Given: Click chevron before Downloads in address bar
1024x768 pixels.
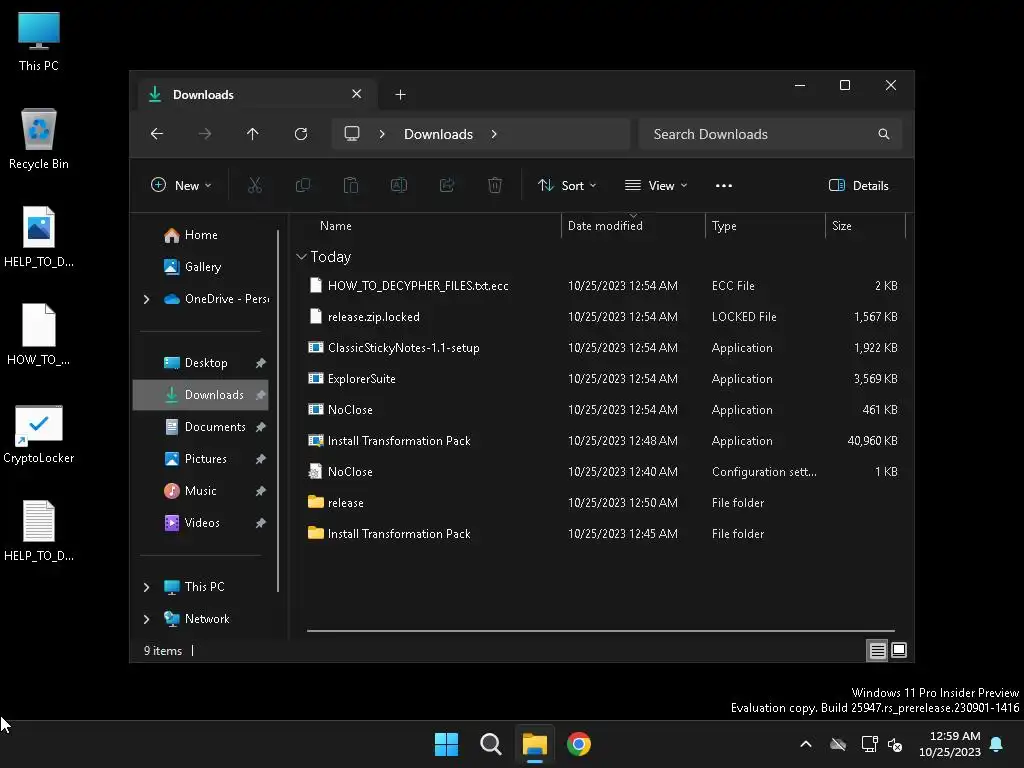Looking at the screenshot, I should click(382, 134).
